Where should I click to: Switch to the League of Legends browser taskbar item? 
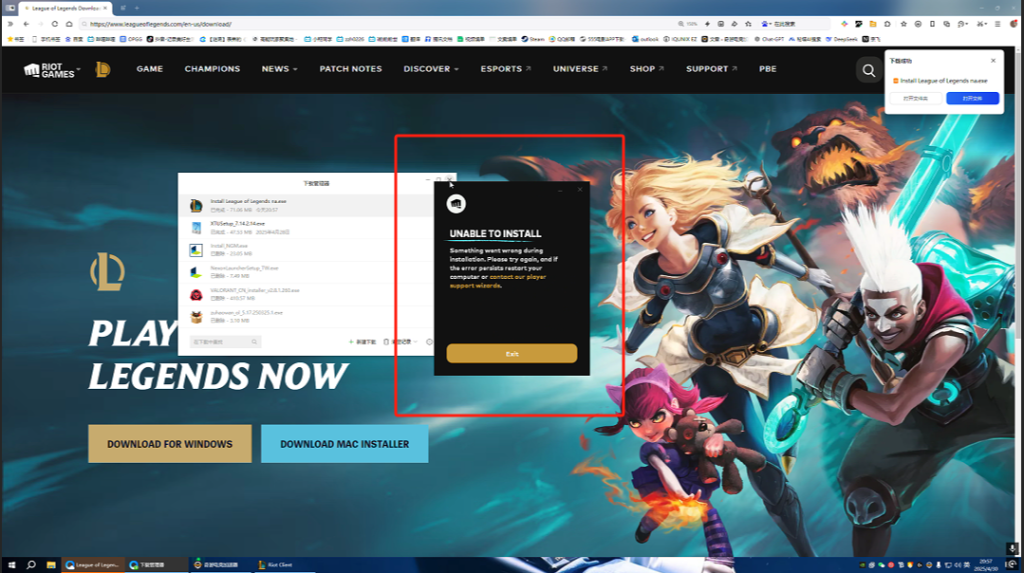[x=92, y=565]
